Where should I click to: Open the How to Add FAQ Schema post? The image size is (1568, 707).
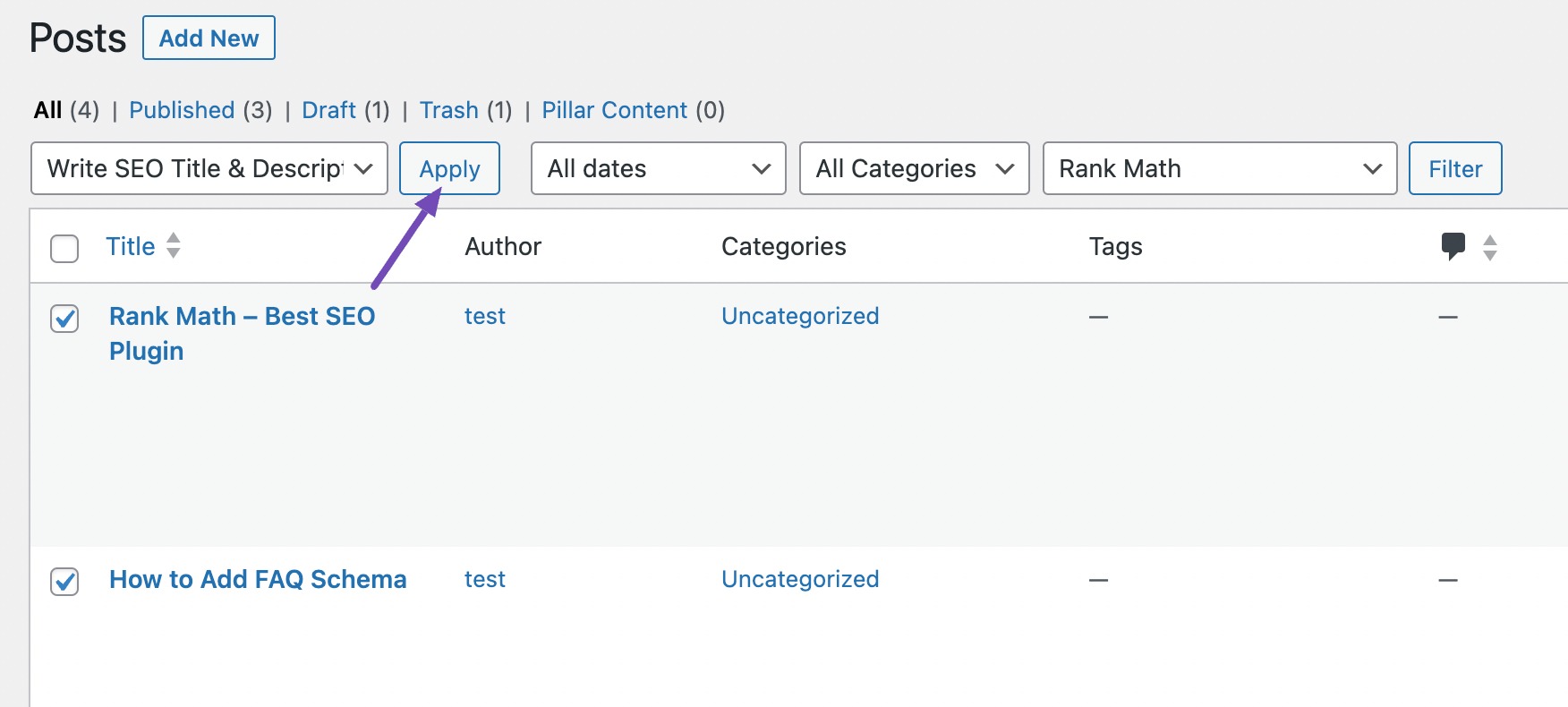(x=258, y=579)
